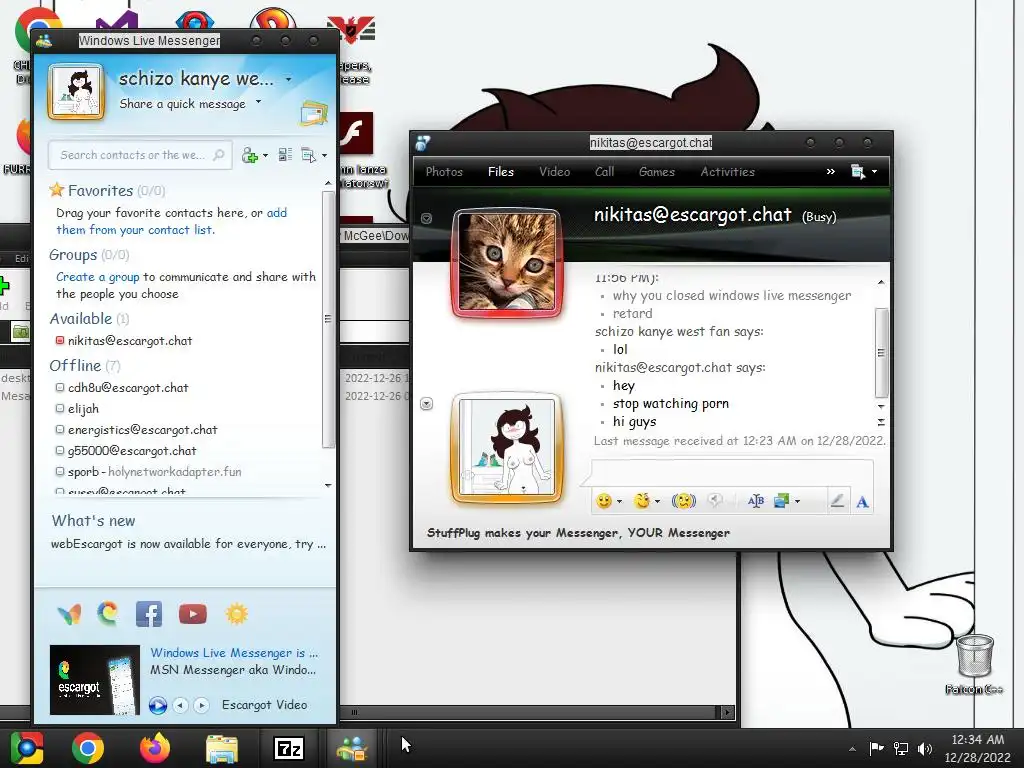This screenshot has height=768, width=1024.
Task: Expand the background picture dropdown arrow
Action: [x=797, y=502]
